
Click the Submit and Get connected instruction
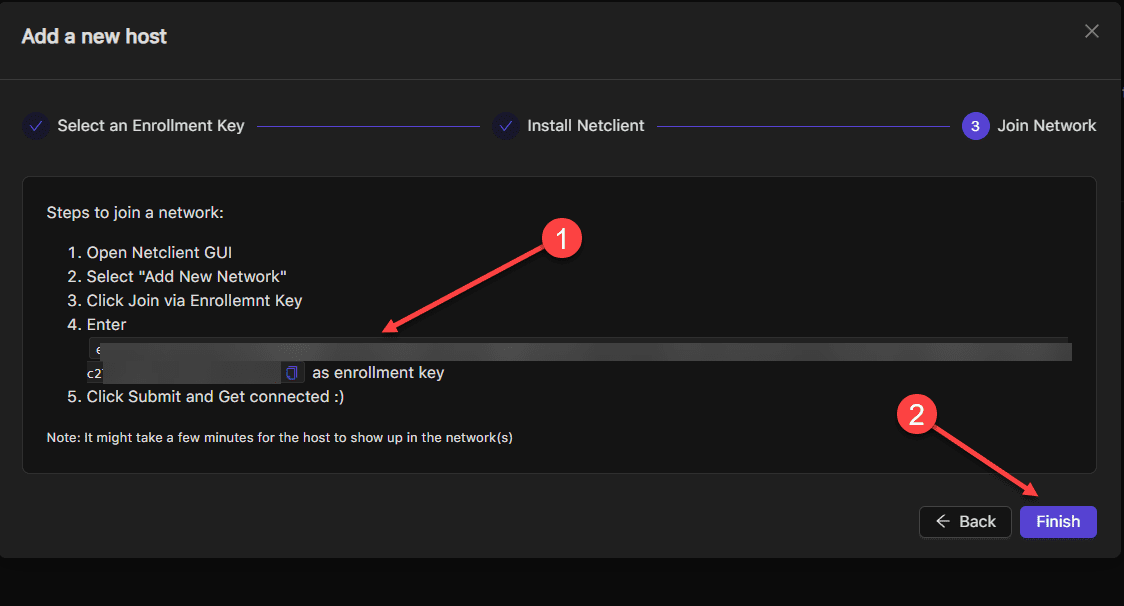point(214,396)
